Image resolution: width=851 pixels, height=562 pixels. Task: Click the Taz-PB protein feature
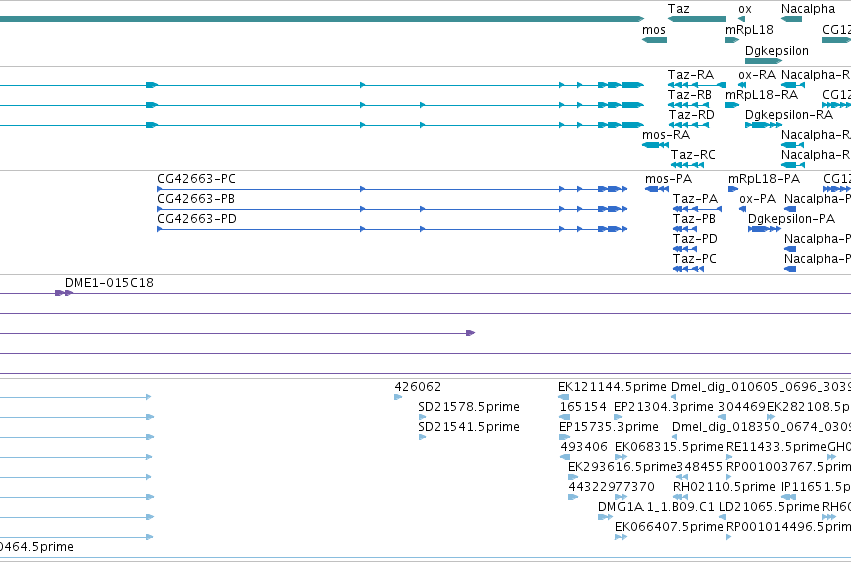pyautogui.click(x=685, y=229)
